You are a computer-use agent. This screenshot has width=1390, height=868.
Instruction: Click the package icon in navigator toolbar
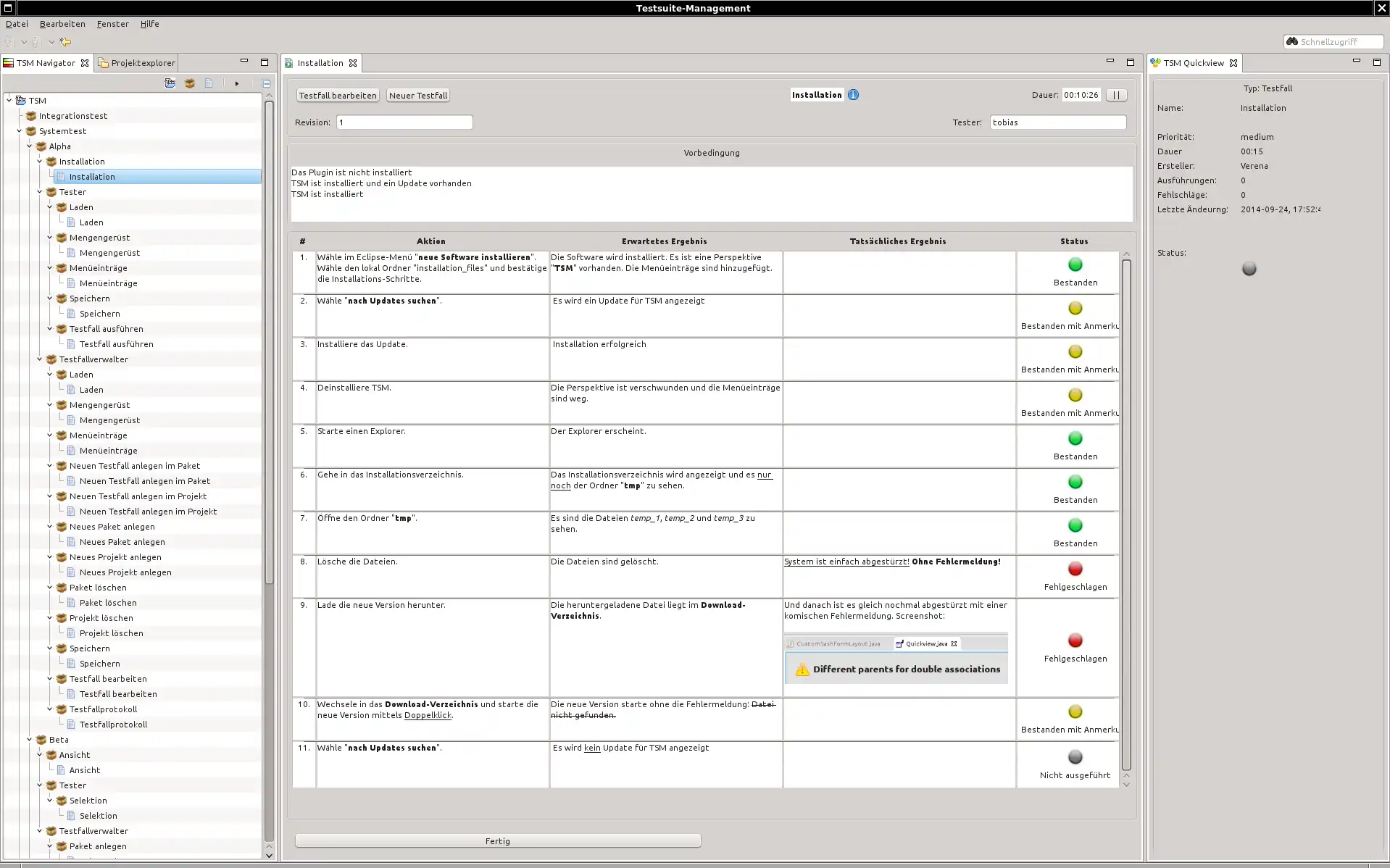[x=190, y=83]
